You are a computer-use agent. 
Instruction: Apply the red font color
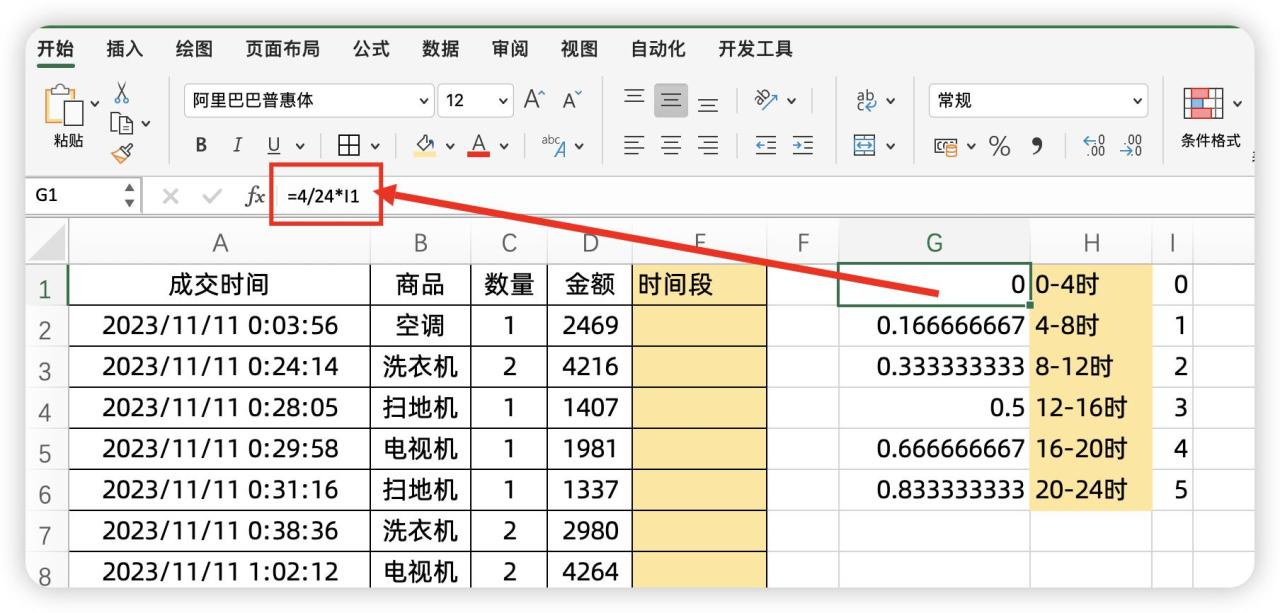(x=480, y=146)
